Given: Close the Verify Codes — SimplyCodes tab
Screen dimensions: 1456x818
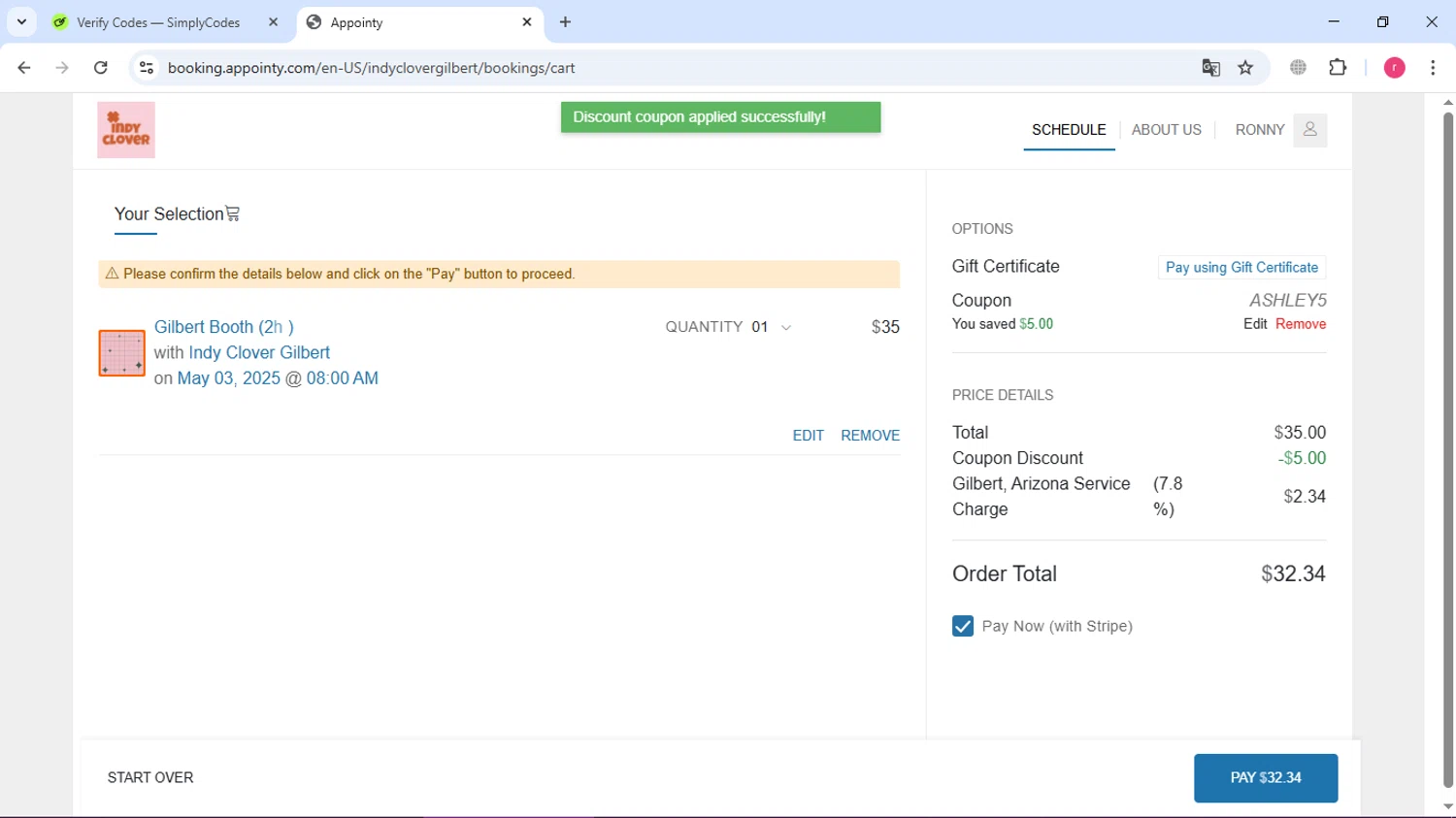Looking at the screenshot, I should click(273, 22).
